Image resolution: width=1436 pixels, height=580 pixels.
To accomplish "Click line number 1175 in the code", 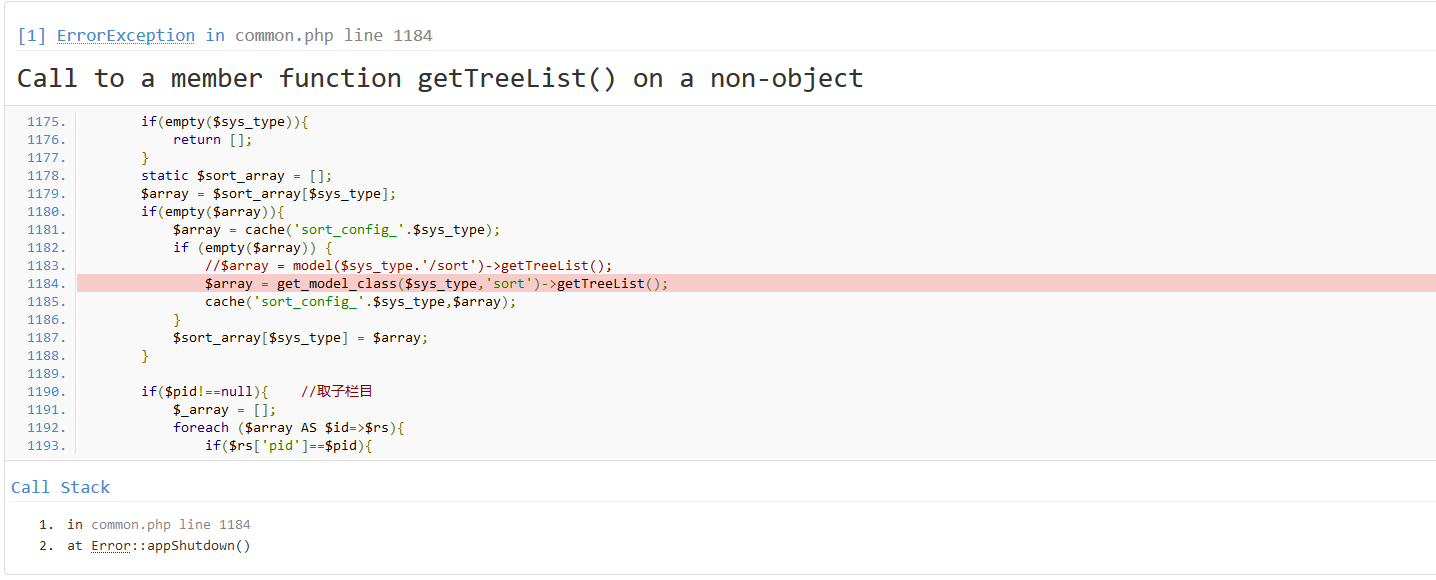I will point(46,122).
